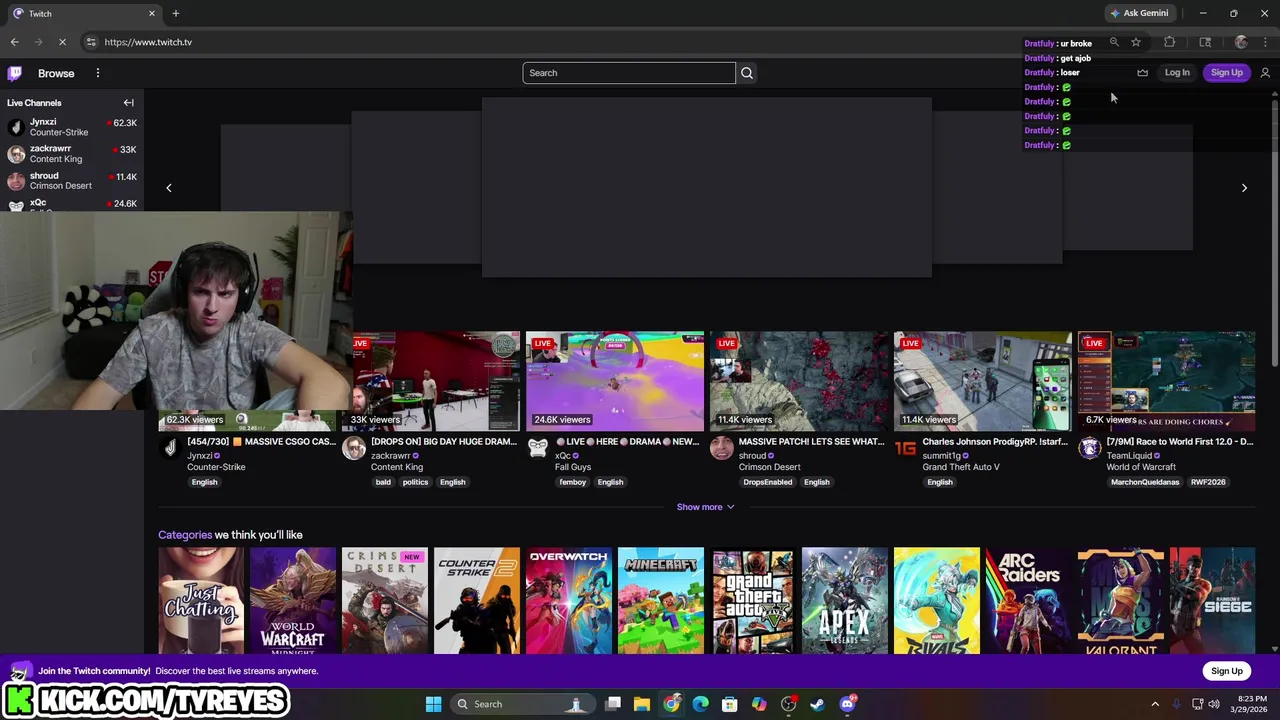Image resolution: width=1280 pixels, height=720 pixels.
Task: Click xQc's avatar under the stream card
Action: pos(538,448)
